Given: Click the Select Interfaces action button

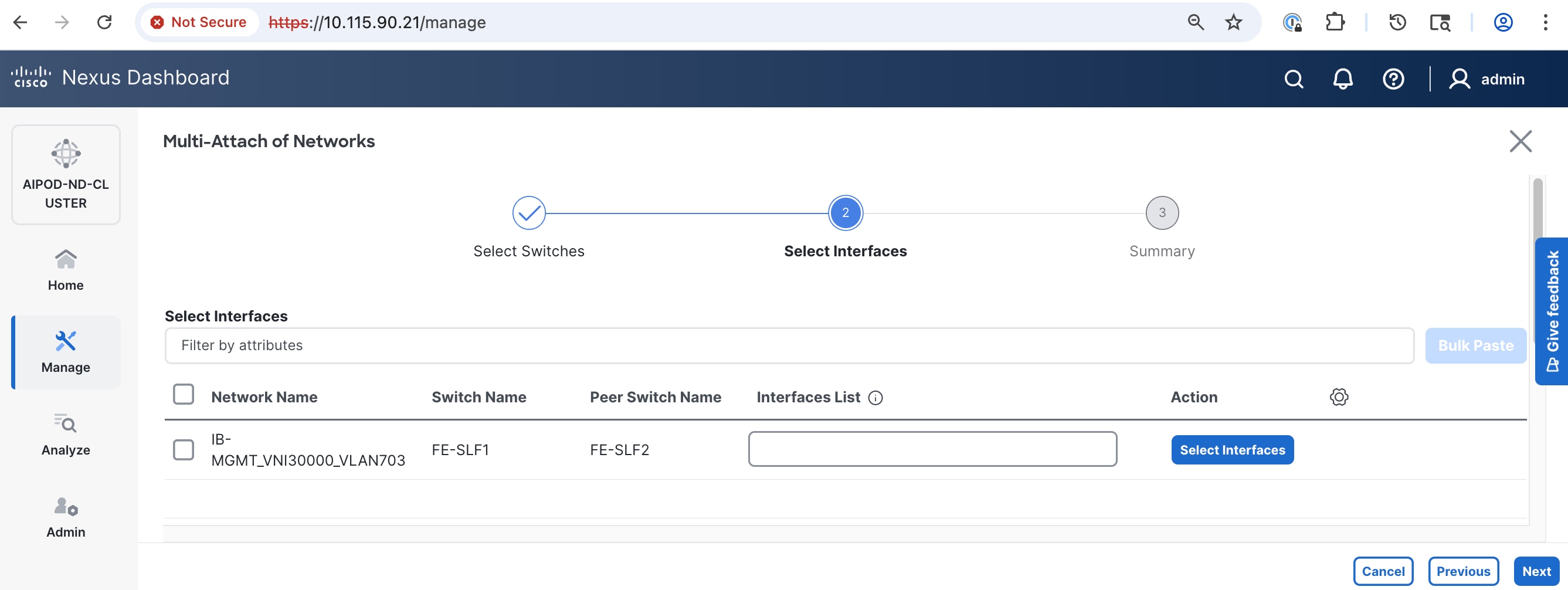Looking at the screenshot, I should [x=1232, y=449].
